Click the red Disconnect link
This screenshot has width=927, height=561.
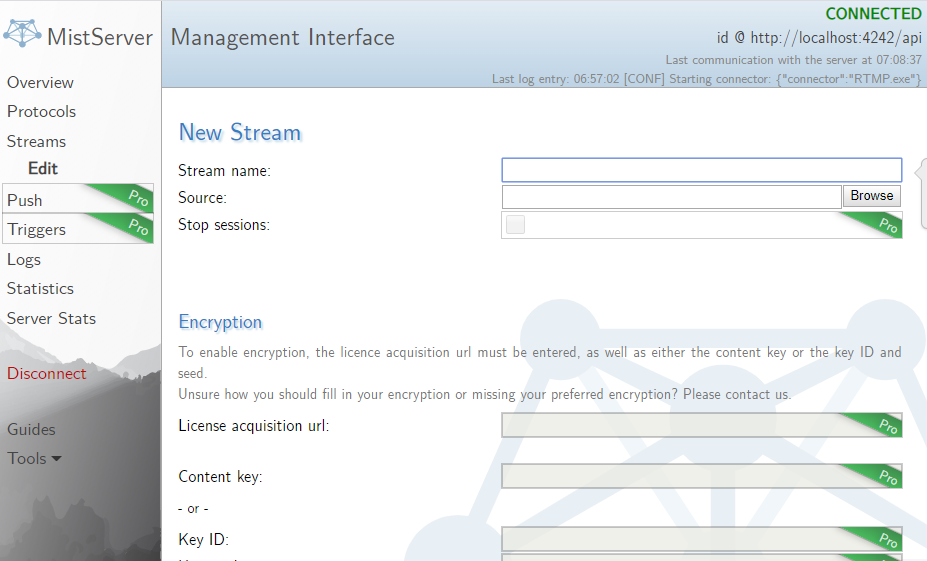click(x=47, y=374)
